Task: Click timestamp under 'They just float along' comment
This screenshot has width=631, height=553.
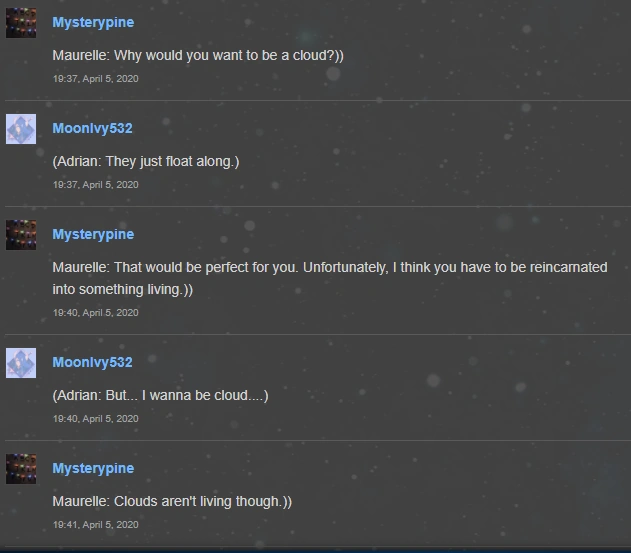Action: 95,184
